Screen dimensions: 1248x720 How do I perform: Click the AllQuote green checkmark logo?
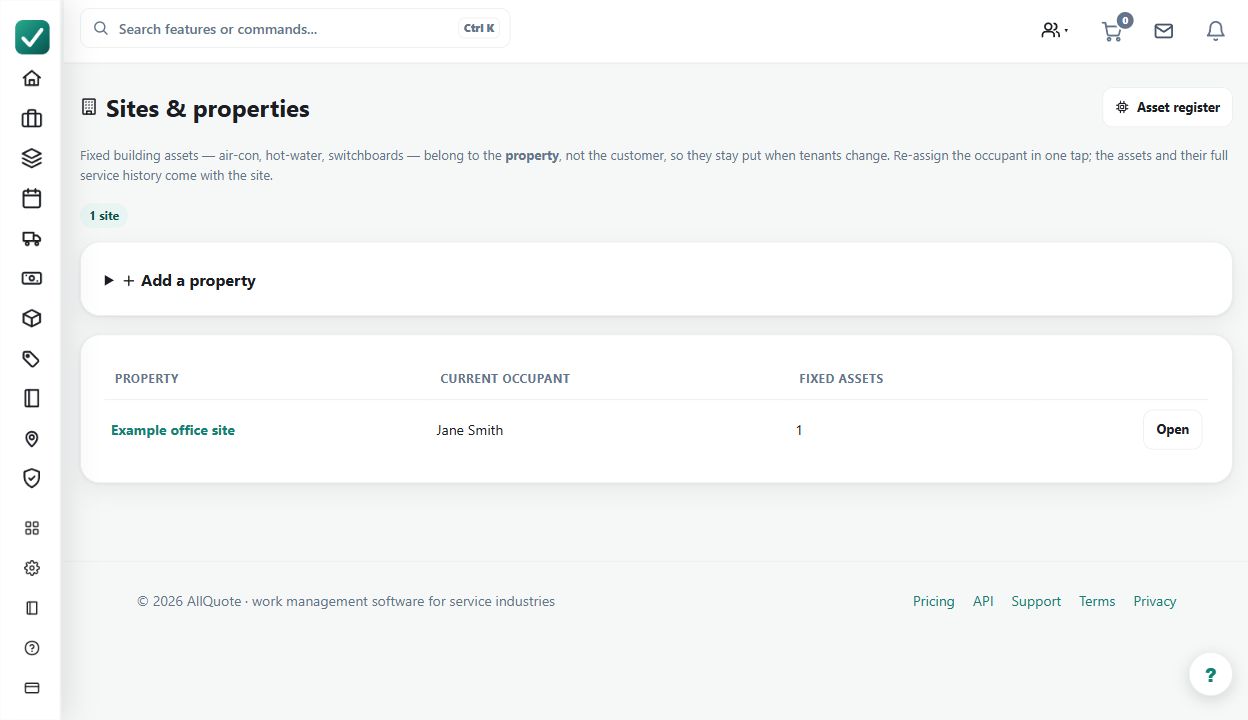tap(32, 37)
